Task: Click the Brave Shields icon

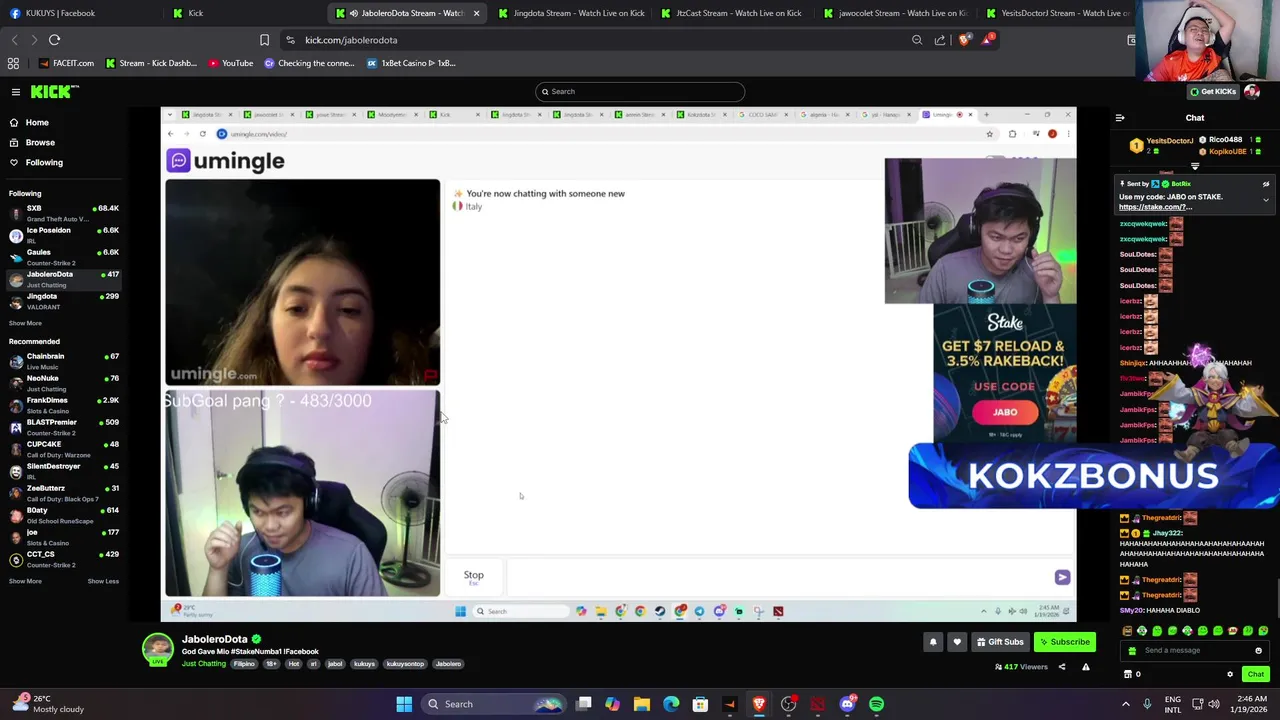Action: coord(964,40)
